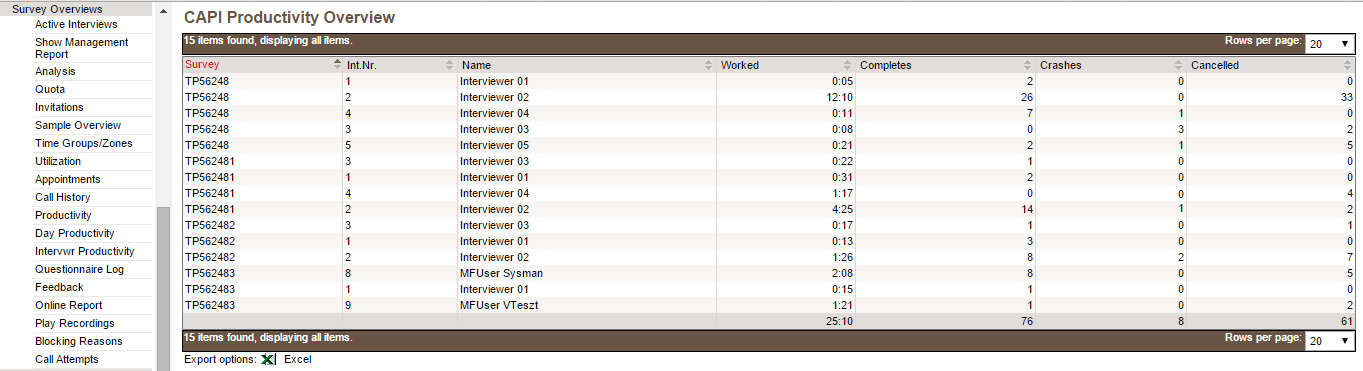1363x371 pixels.
Task: Click Int.Nr. value 9
Action: tap(348, 305)
